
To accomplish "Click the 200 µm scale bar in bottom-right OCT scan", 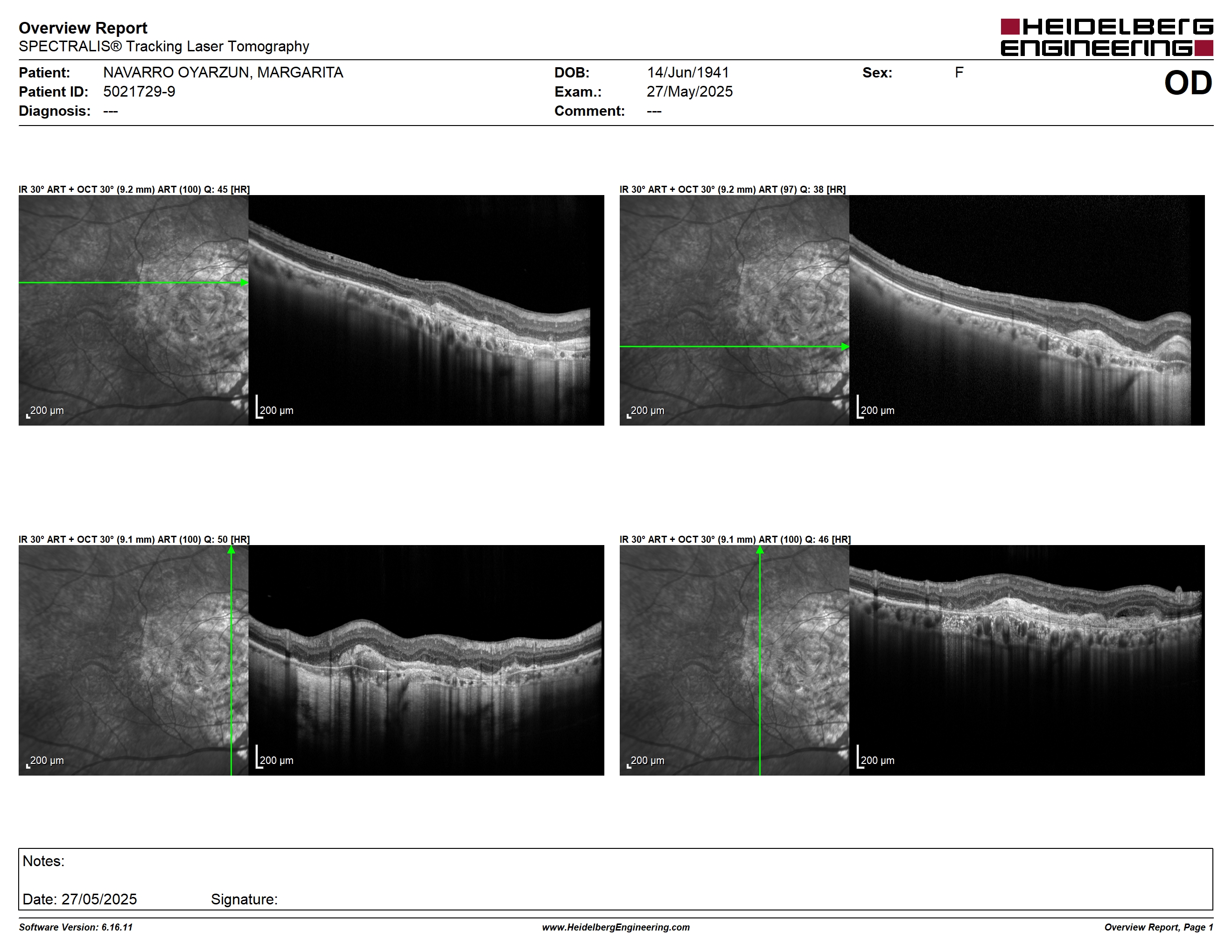I will [x=875, y=757].
